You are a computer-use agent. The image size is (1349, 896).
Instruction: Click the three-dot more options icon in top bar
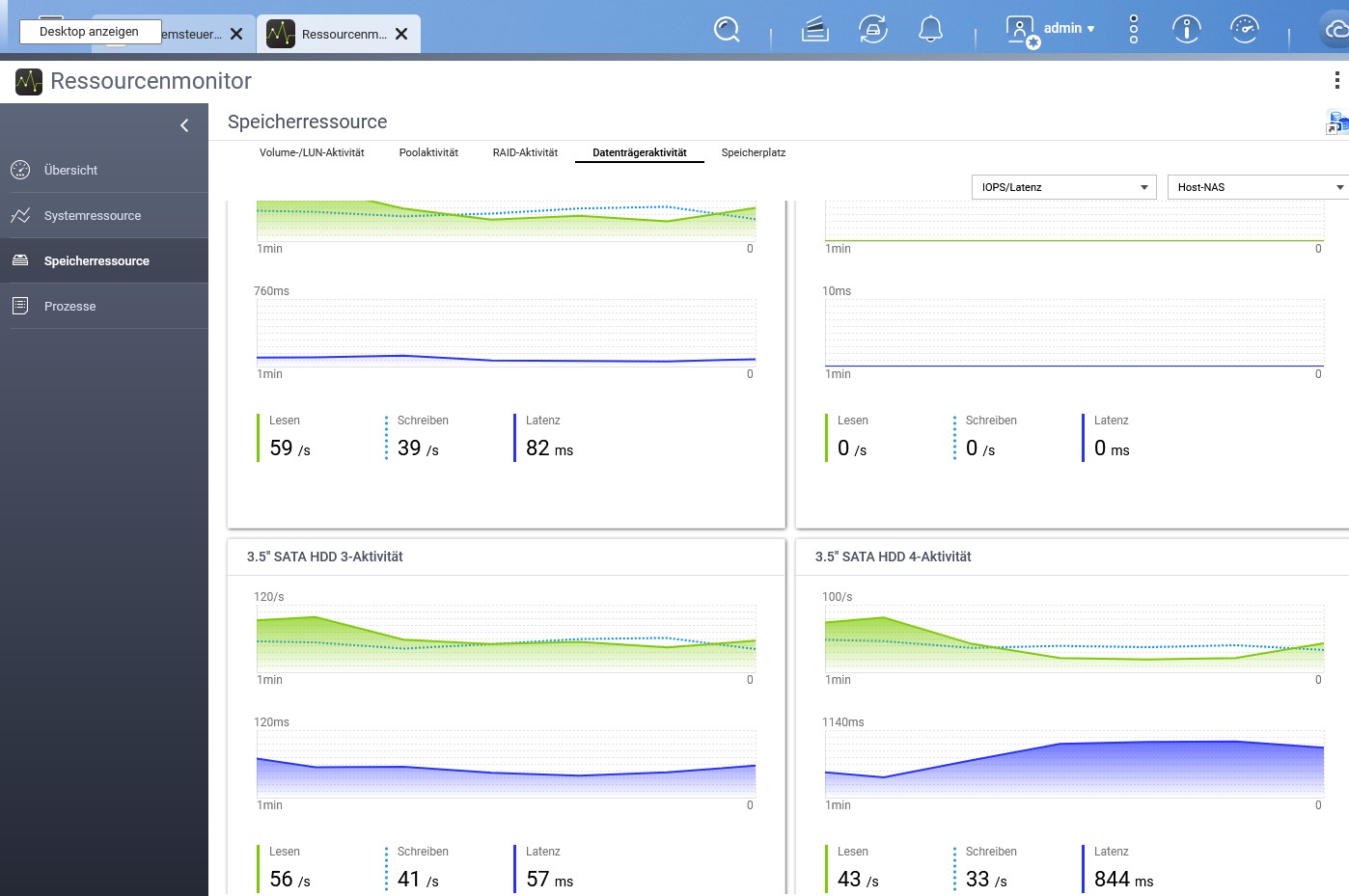pos(1134,29)
